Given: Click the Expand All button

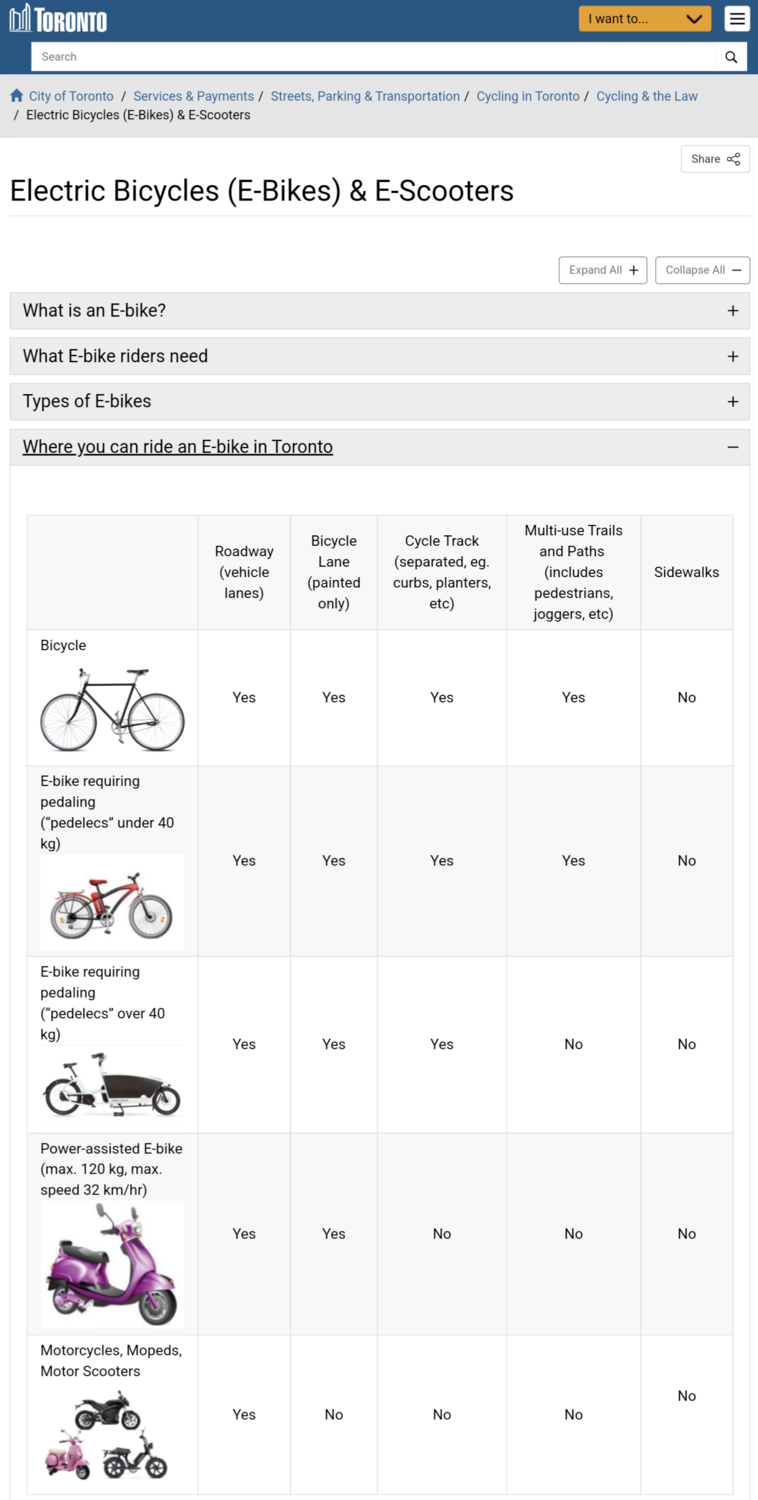Looking at the screenshot, I should click(602, 270).
